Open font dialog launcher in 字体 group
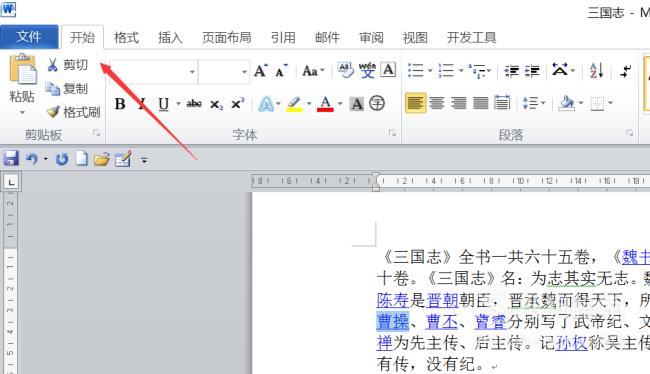650x374 pixels. 392,133
